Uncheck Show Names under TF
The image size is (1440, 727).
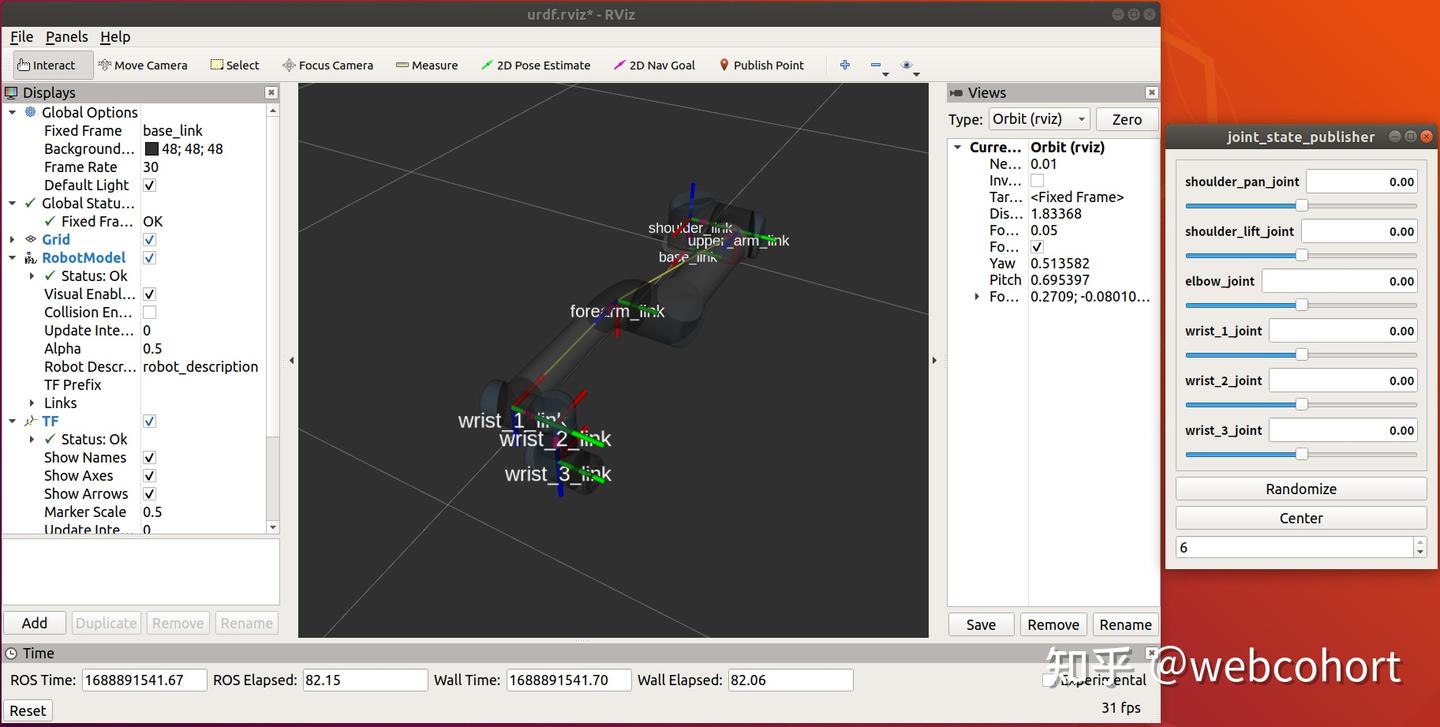(149, 458)
